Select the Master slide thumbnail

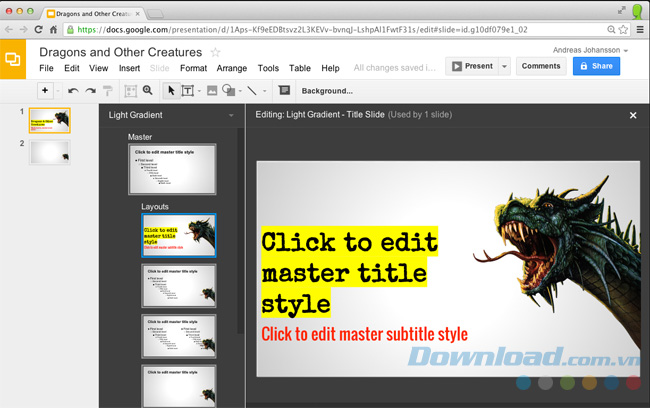point(172,169)
